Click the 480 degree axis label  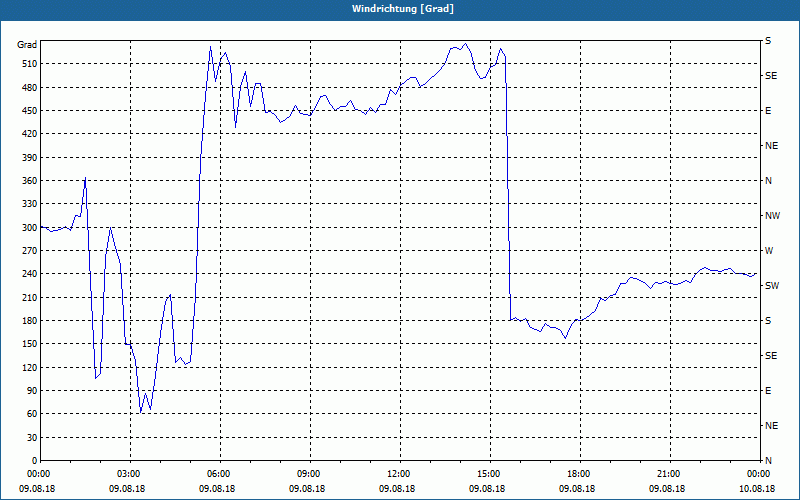[x=30, y=88]
